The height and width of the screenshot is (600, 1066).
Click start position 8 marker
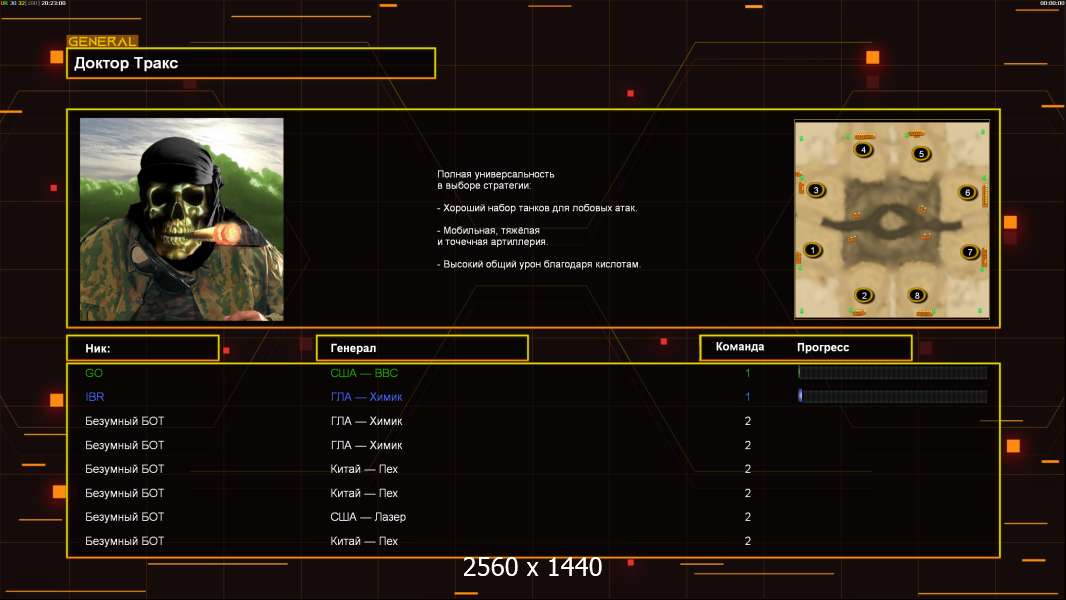tap(917, 295)
